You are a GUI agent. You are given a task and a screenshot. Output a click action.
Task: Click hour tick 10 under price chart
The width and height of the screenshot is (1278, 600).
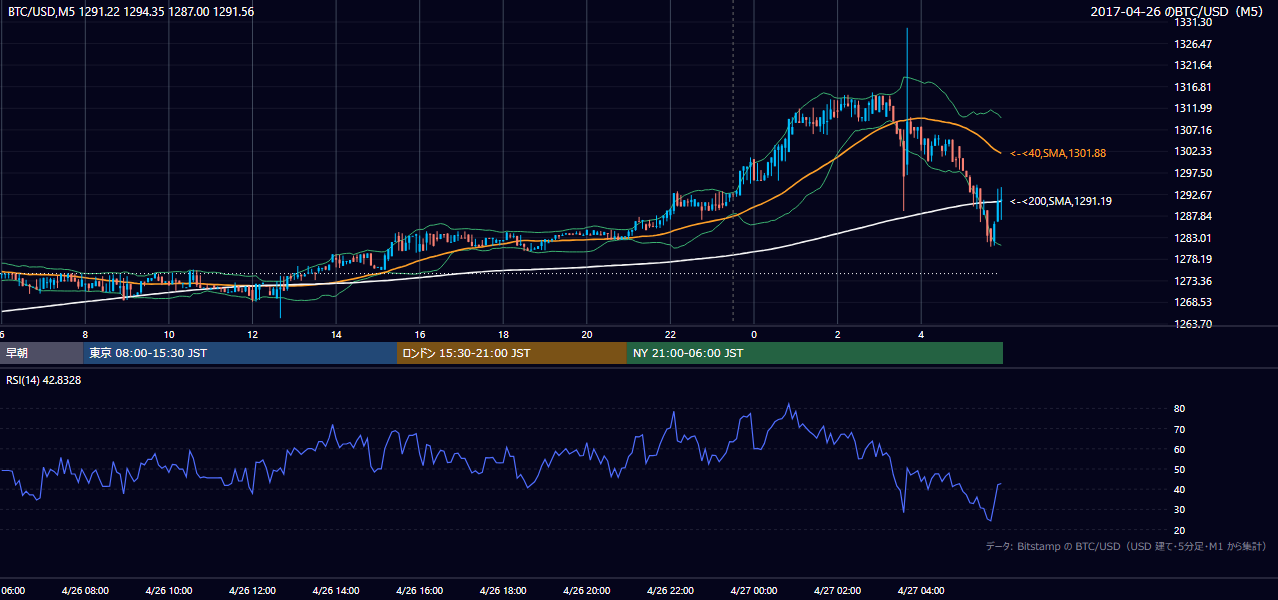pyautogui.click(x=169, y=334)
